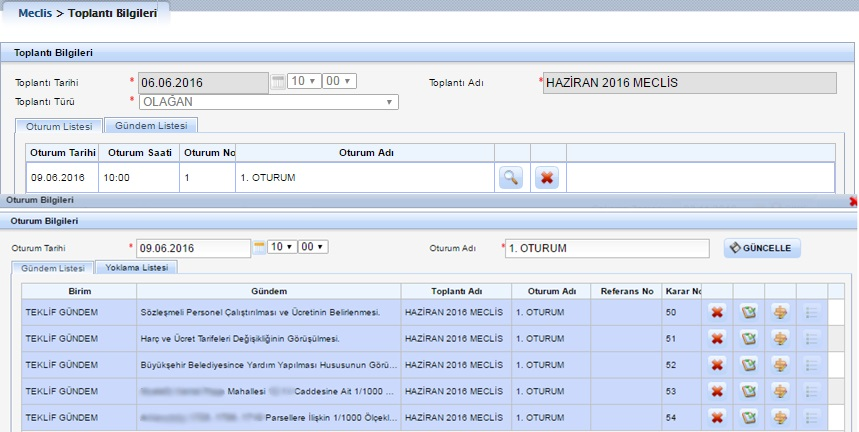Screen dimensions: 859x432
Task: Open Oturum Tarihi minute dropdown showing 00
Action: coord(313,247)
